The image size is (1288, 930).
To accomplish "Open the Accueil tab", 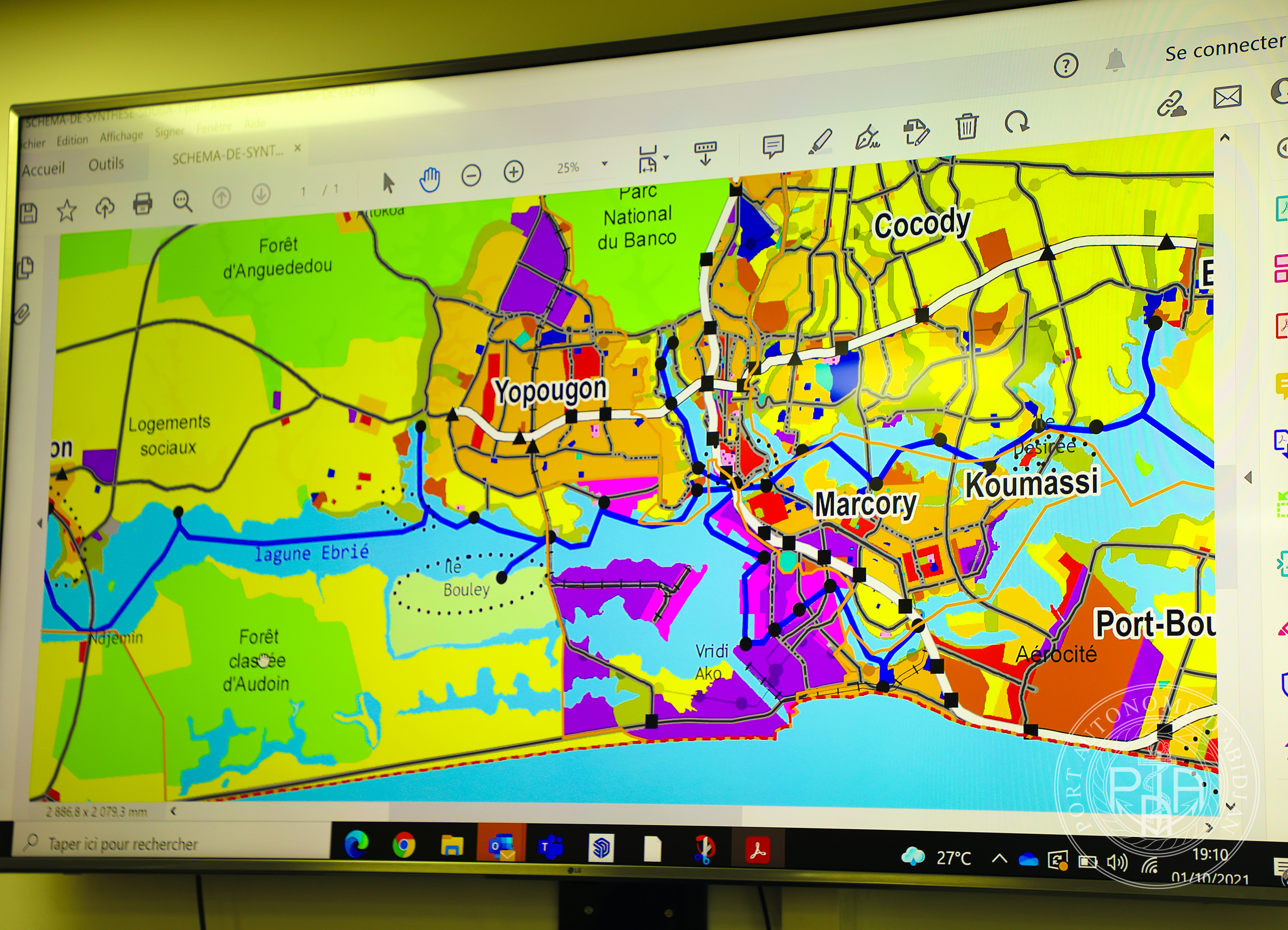I will click(x=43, y=169).
